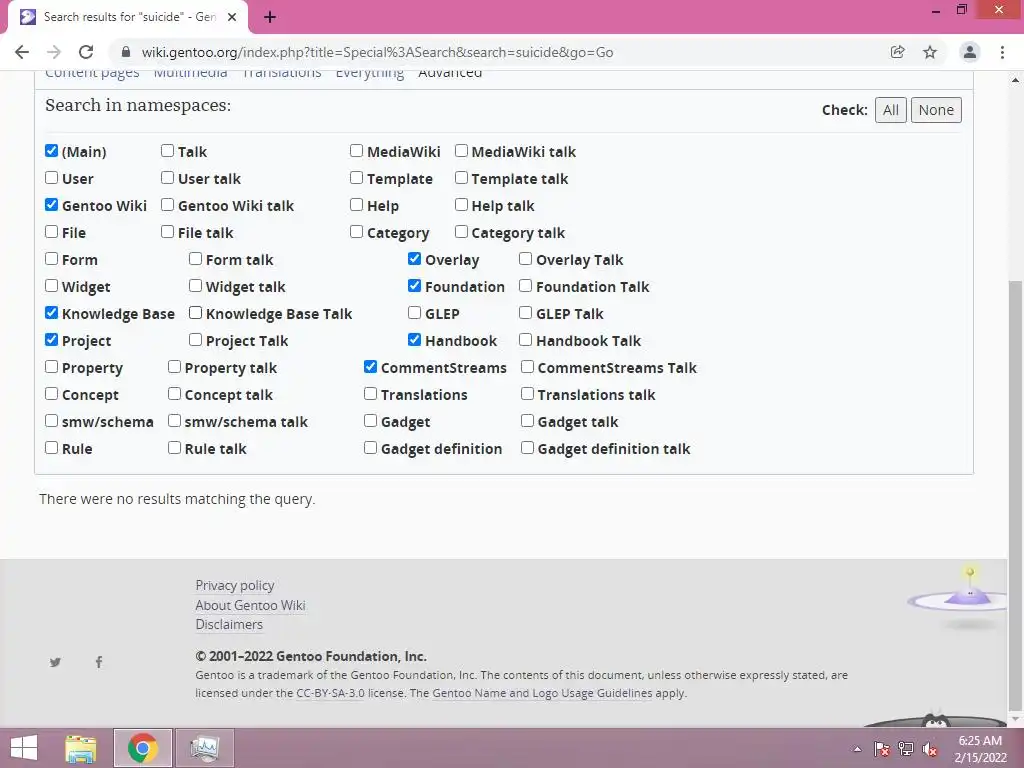The width and height of the screenshot is (1024, 768).
Task: Click the Chrome taskbar icon
Action: (x=143, y=748)
